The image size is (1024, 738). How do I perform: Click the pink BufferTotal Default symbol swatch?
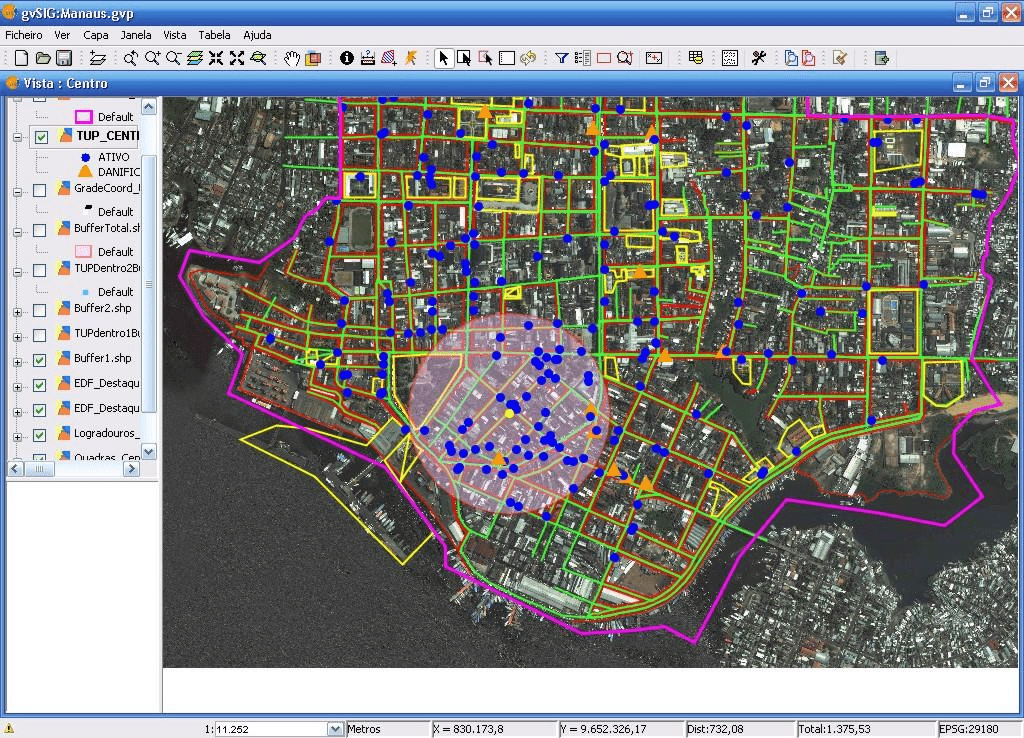coord(84,252)
